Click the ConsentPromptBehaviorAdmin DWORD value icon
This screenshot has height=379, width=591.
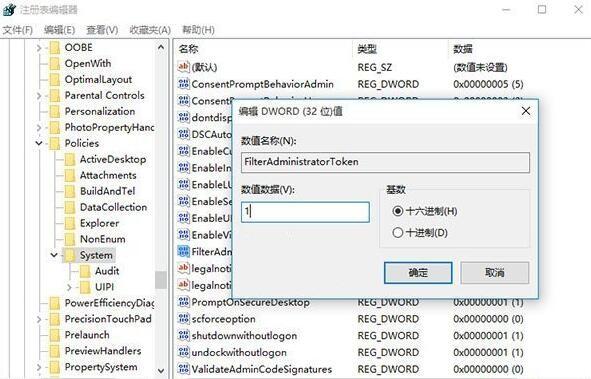tap(184, 84)
